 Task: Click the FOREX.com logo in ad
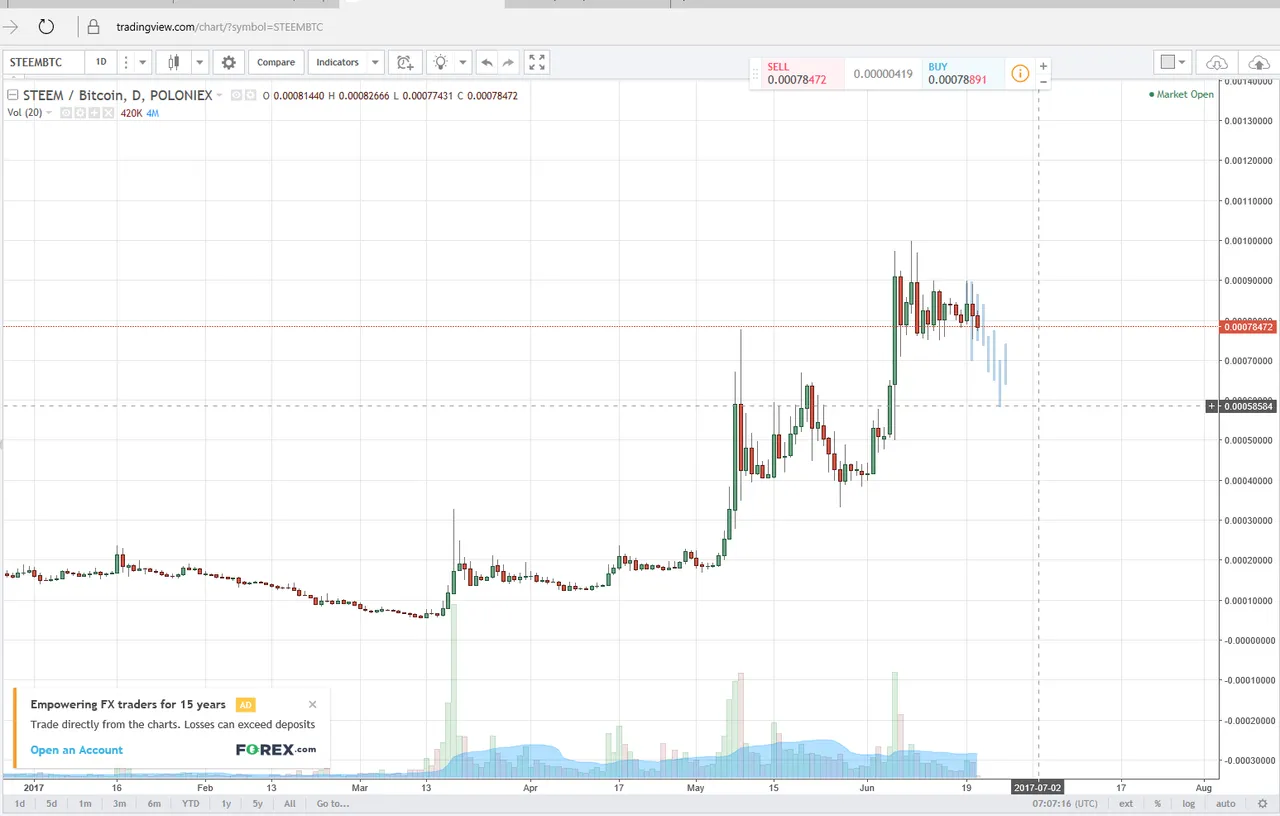click(276, 749)
